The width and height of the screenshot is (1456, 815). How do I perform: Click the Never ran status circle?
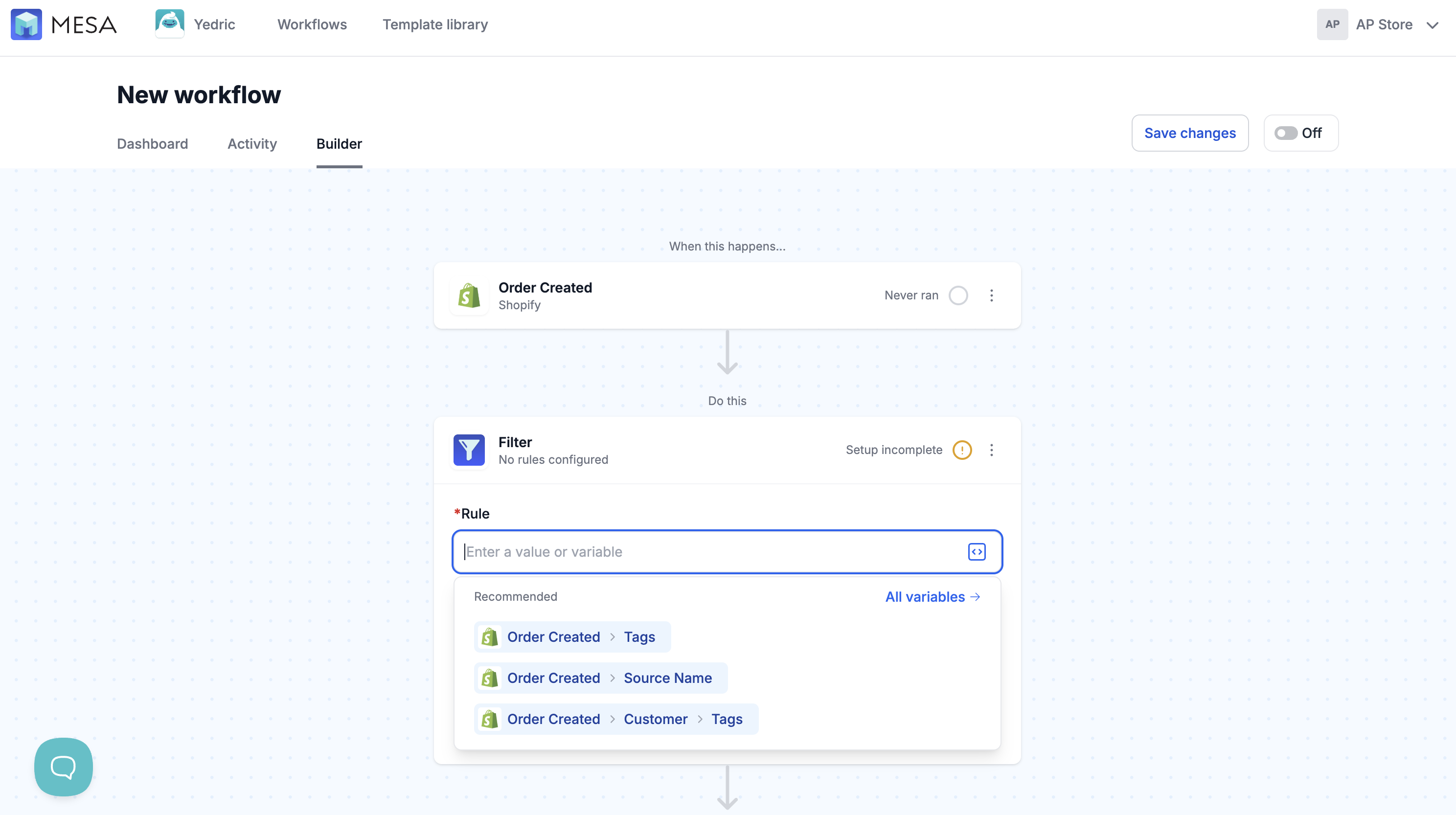pyautogui.click(x=958, y=295)
